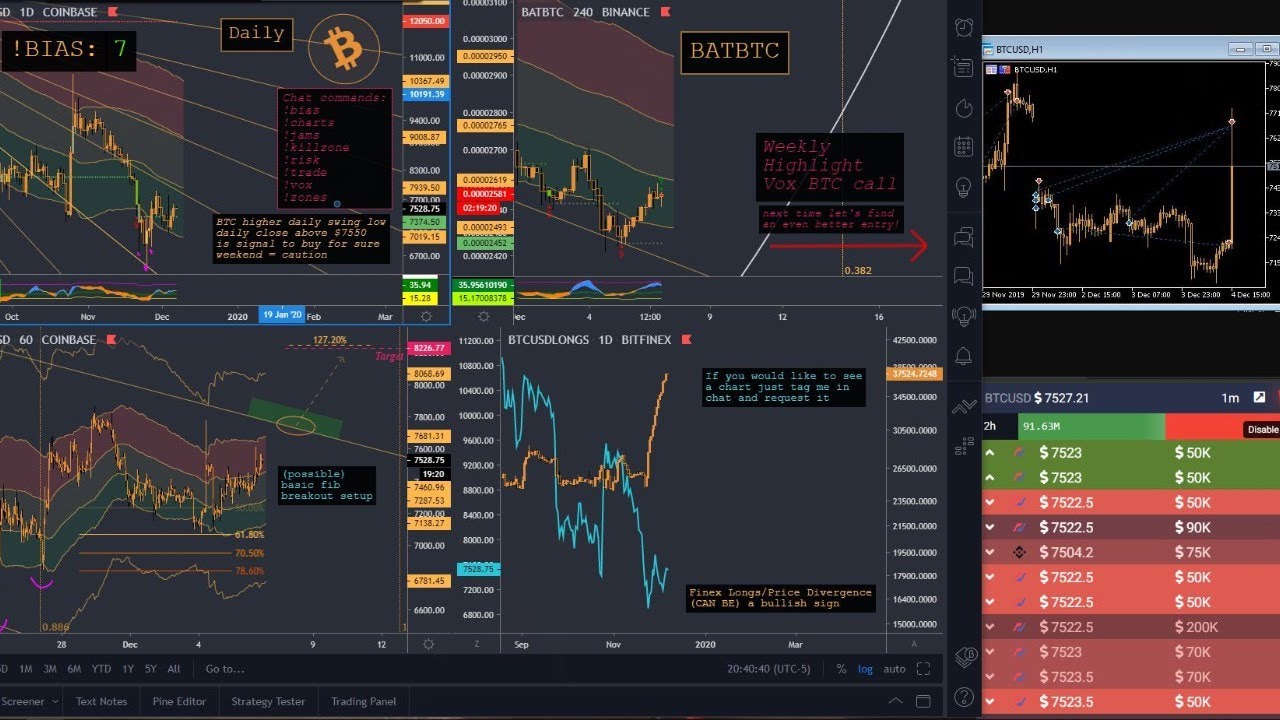Click the Z scale toggle below BATBTC chart
The height and width of the screenshot is (720, 1280).
[x=476, y=644]
